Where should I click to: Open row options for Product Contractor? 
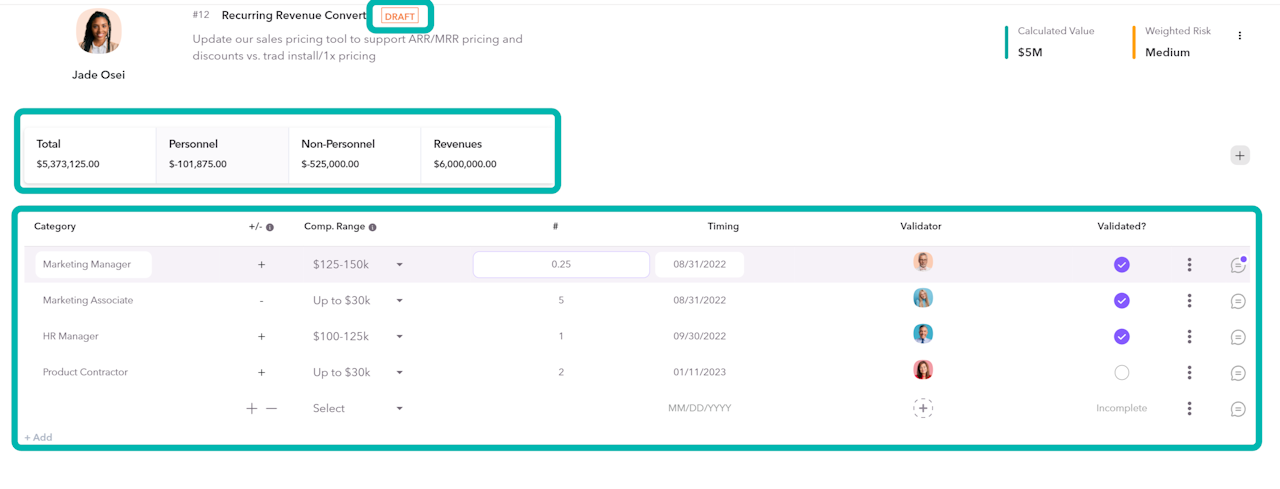point(1189,373)
